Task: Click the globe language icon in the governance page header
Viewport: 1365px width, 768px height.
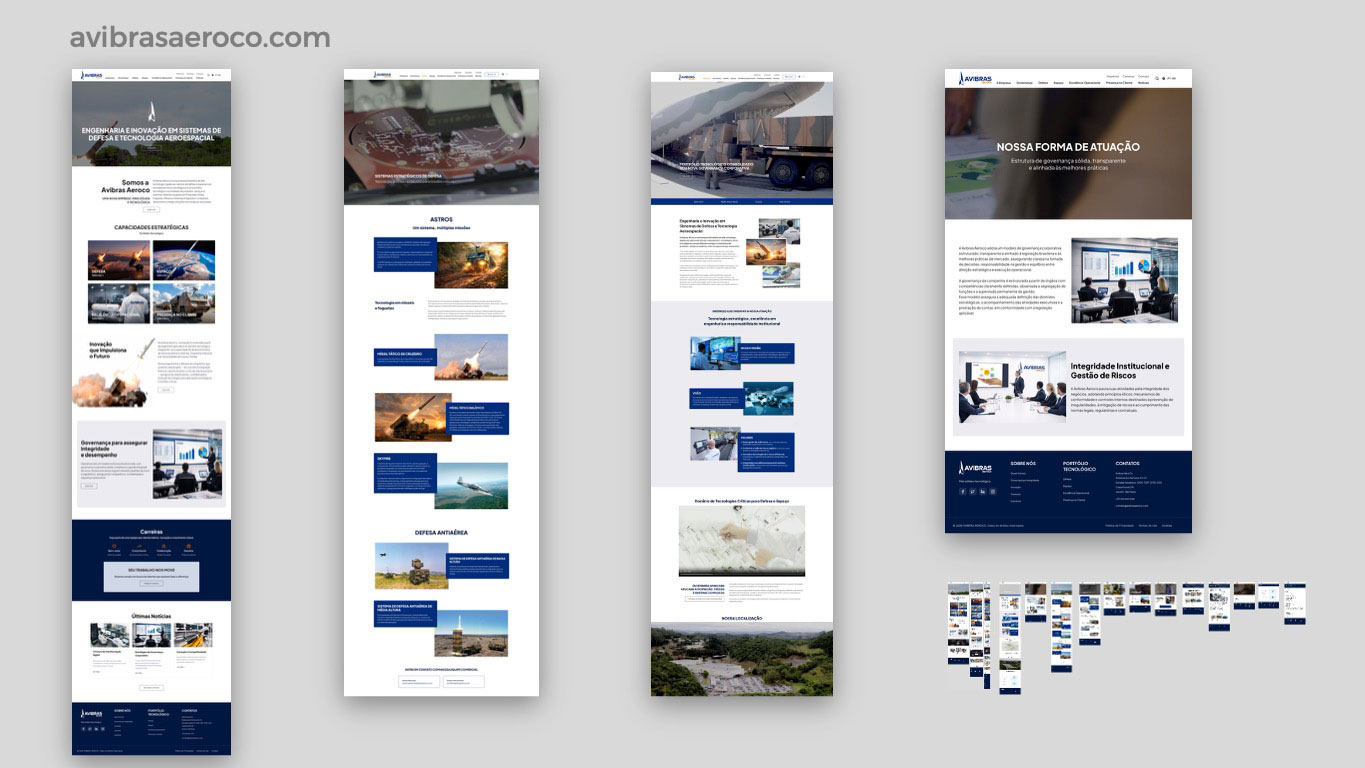Action: 1163,78
